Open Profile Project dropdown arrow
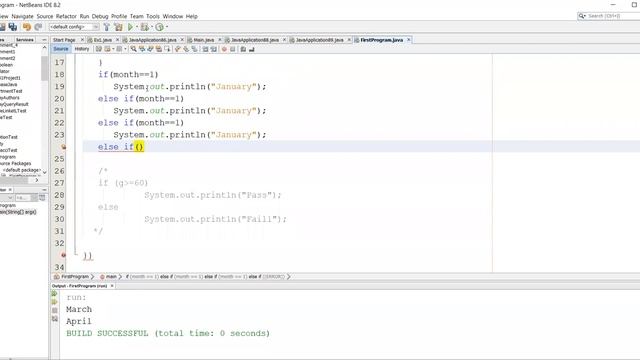The width and height of the screenshot is (640, 360). tap(167, 27)
